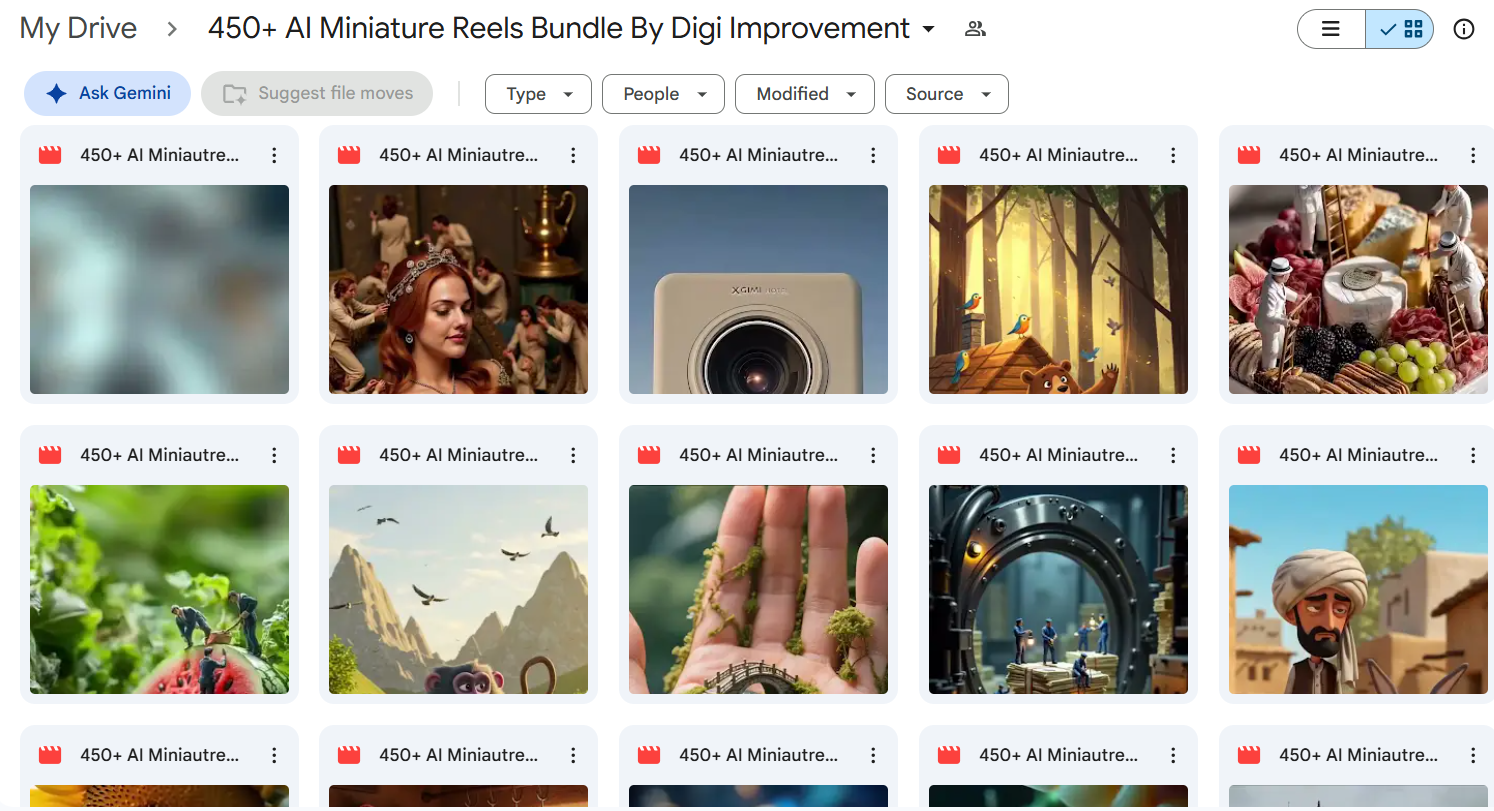Screen dimensions: 1494x811
Task: Open more actions for the watermelon workers video
Action: click(274, 455)
